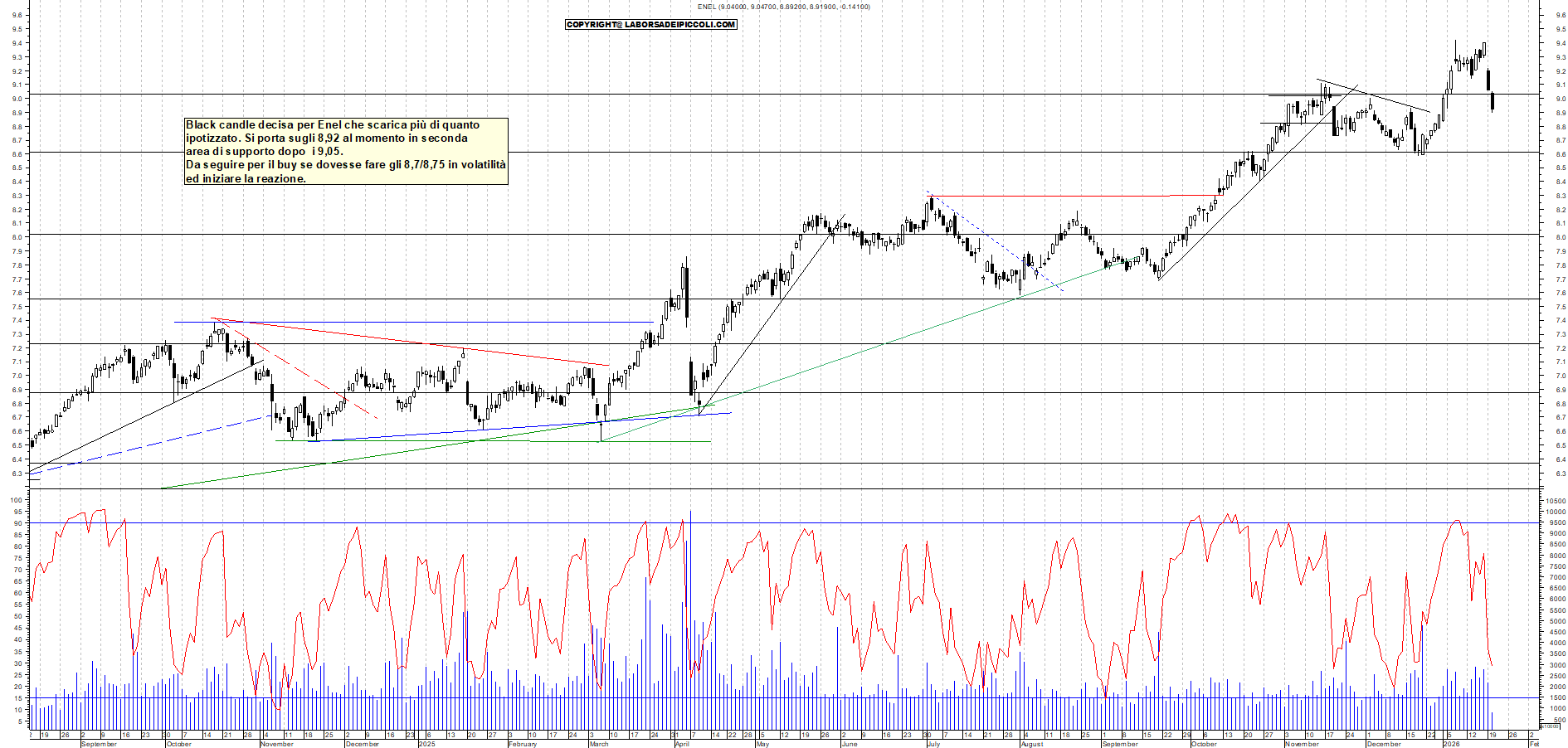Click the 2025 year label on the time axis

point(426,744)
